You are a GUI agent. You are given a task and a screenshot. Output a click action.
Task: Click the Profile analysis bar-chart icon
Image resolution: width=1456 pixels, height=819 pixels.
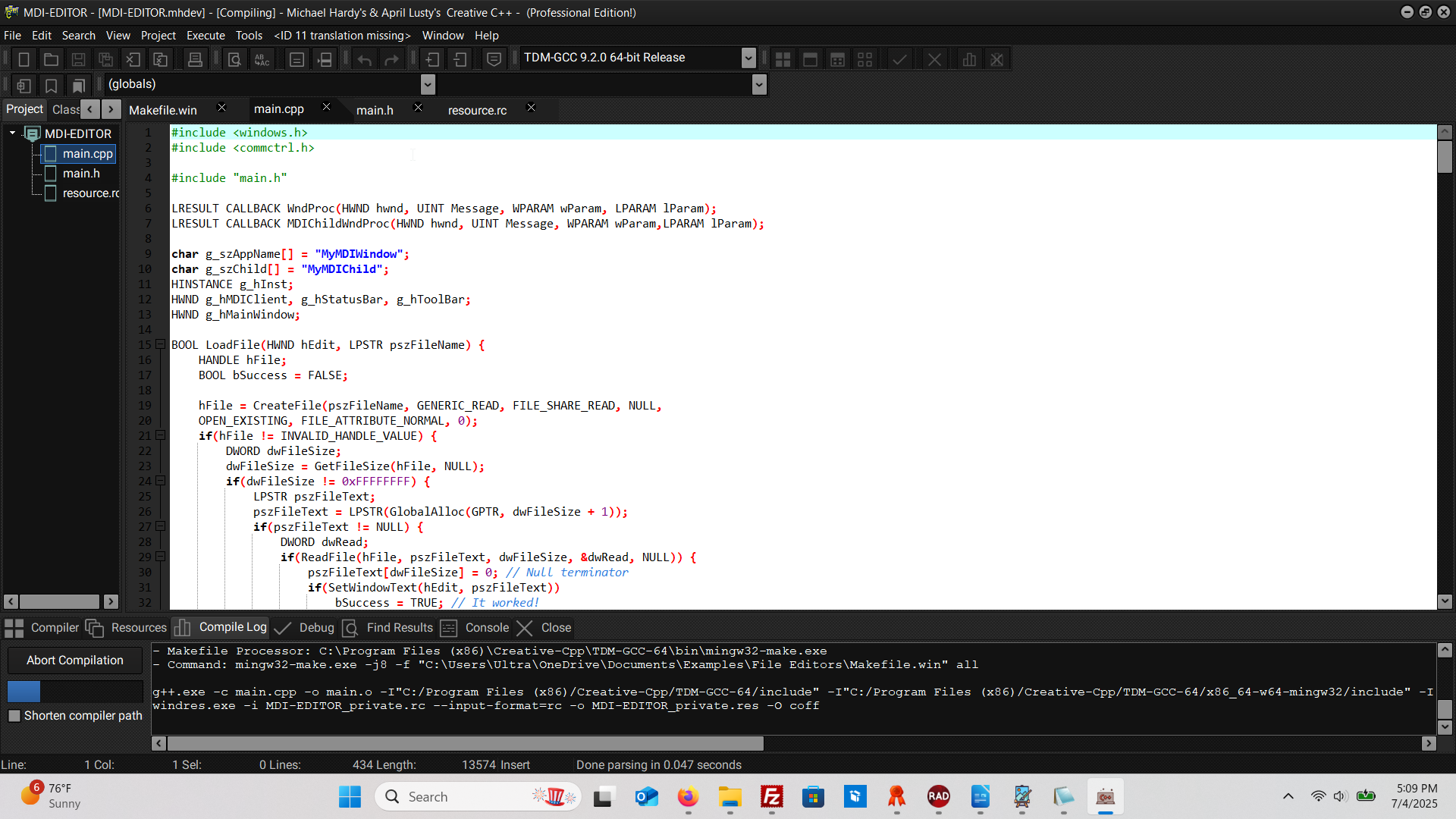click(x=969, y=59)
